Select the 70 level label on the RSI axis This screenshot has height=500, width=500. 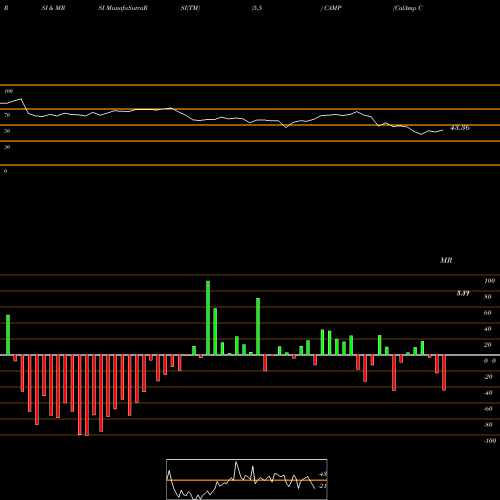(7, 115)
